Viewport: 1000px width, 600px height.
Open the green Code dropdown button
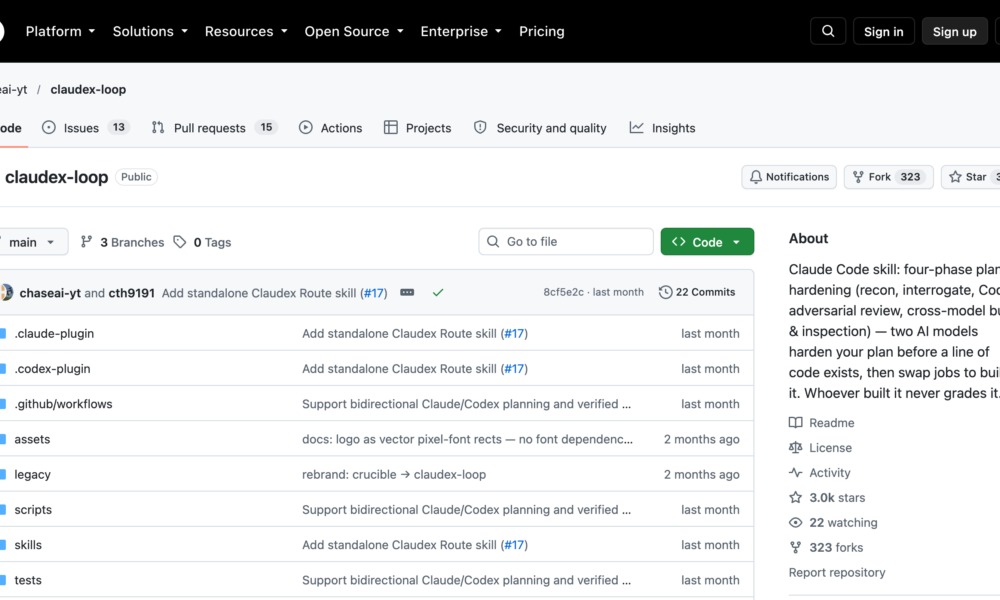(707, 242)
